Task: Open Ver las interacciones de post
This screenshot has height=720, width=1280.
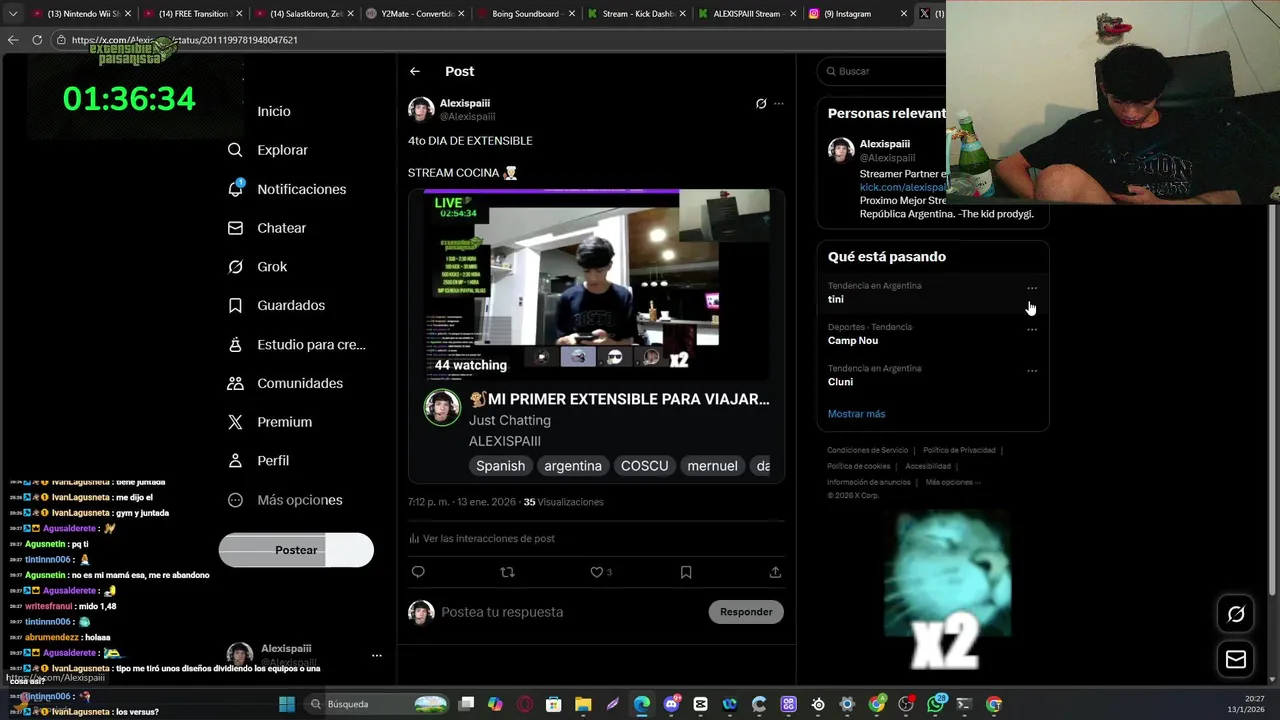Action: pos(482,538)
